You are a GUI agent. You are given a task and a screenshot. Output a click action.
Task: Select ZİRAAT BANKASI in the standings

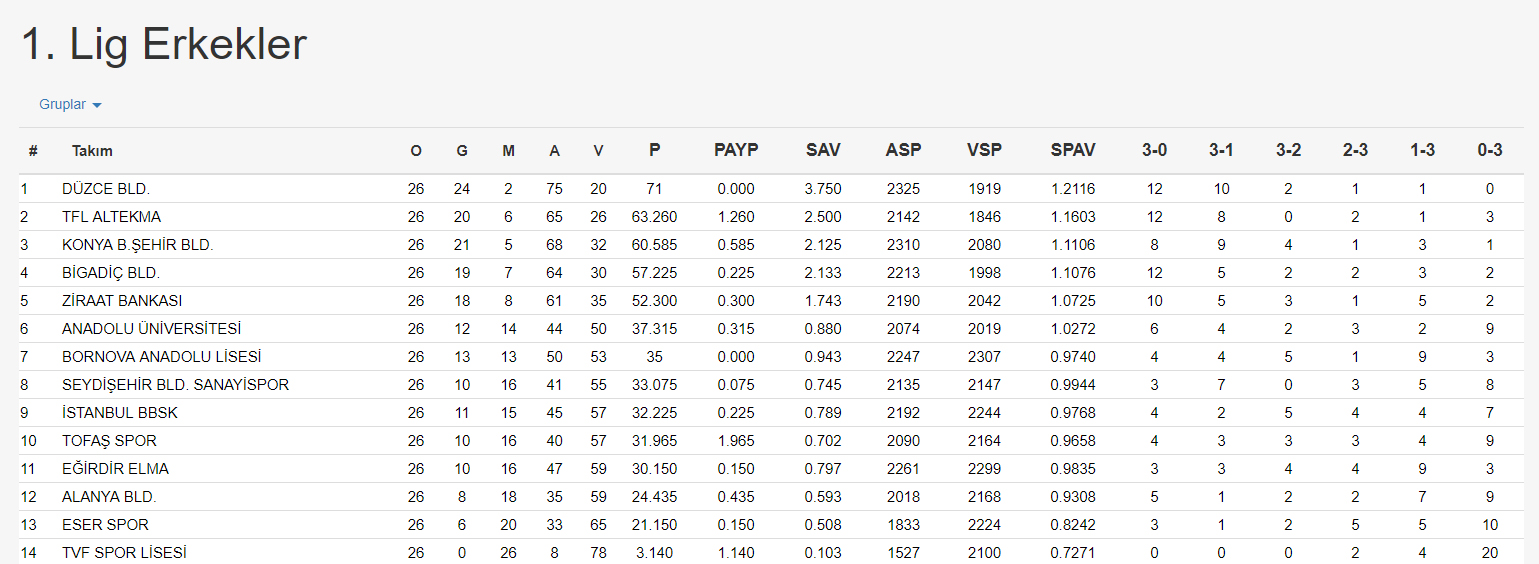[122, 301]
